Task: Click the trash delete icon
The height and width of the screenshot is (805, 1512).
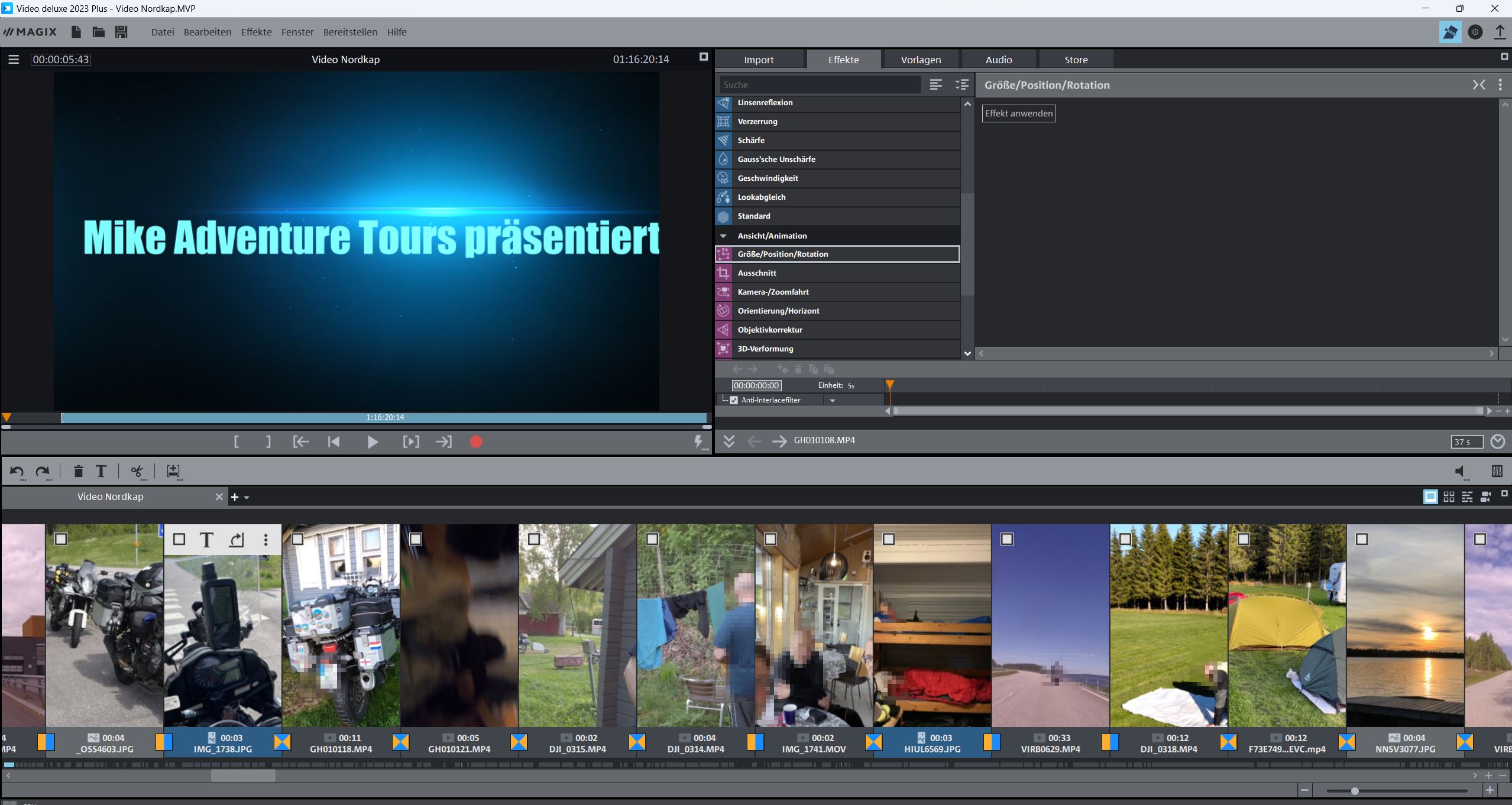Action: click(78, 471)
